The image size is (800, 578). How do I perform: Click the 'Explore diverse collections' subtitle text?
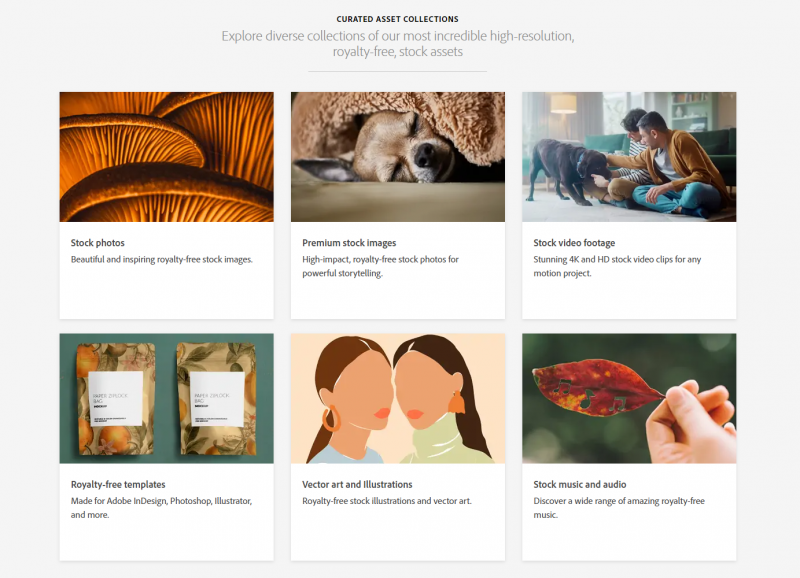click(x=397, y=44)
